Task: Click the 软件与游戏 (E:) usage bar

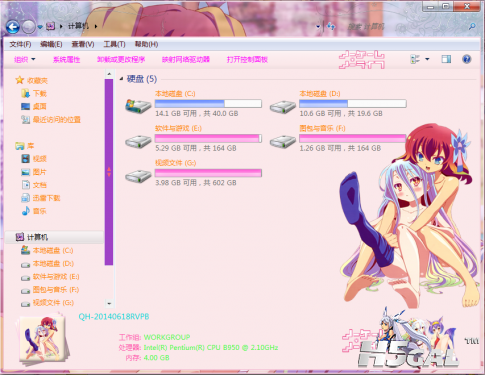Action: pyautogui.click(x=208, y=138)
